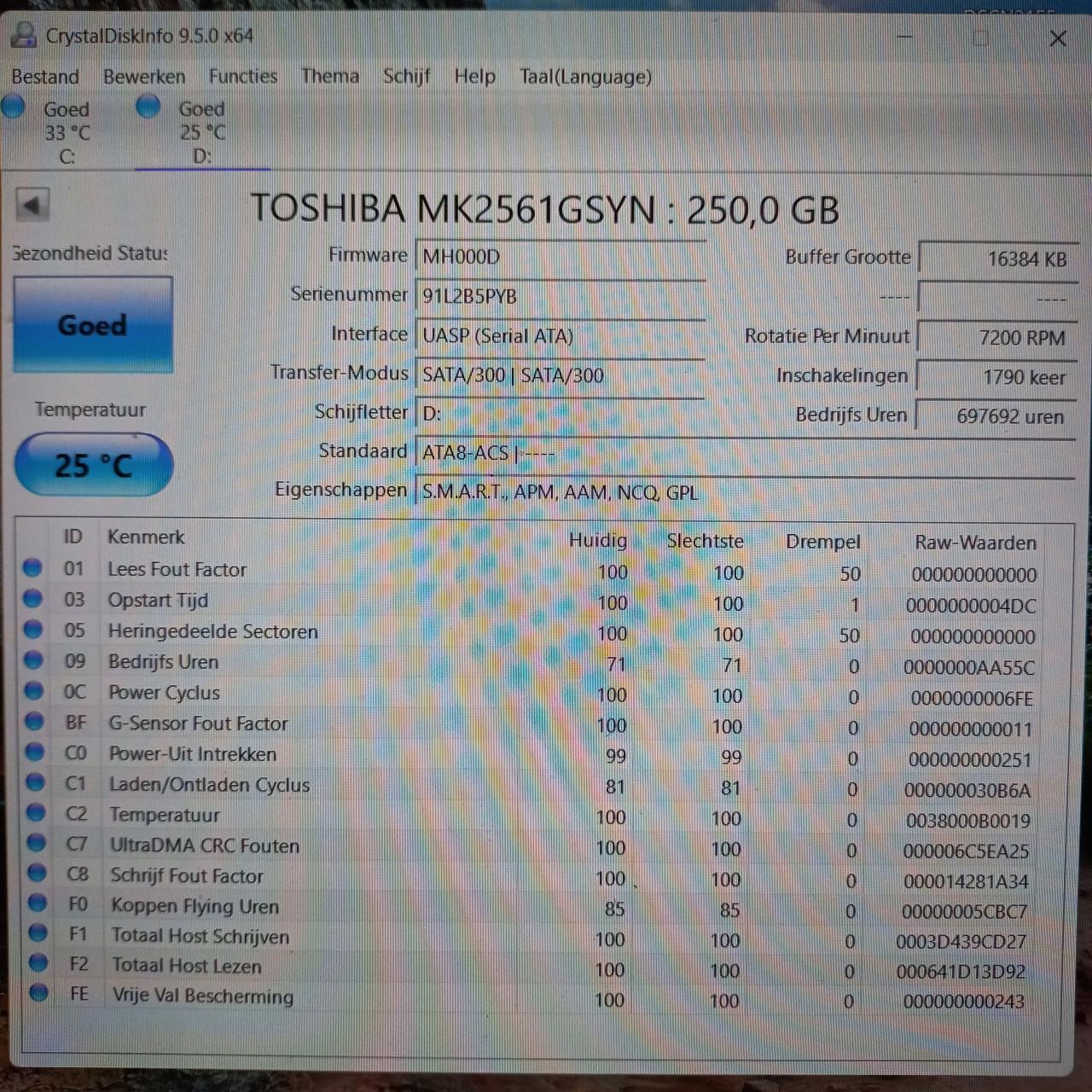Click the status dot of Laden/Ontladen Cyclus
The image size is (1092, 1092).
(x=35, y=781)
